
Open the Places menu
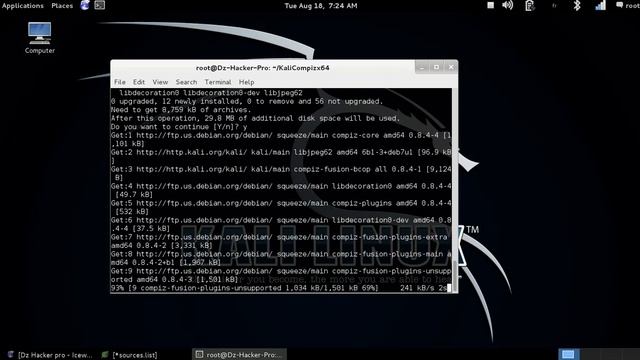click(62, 6)
